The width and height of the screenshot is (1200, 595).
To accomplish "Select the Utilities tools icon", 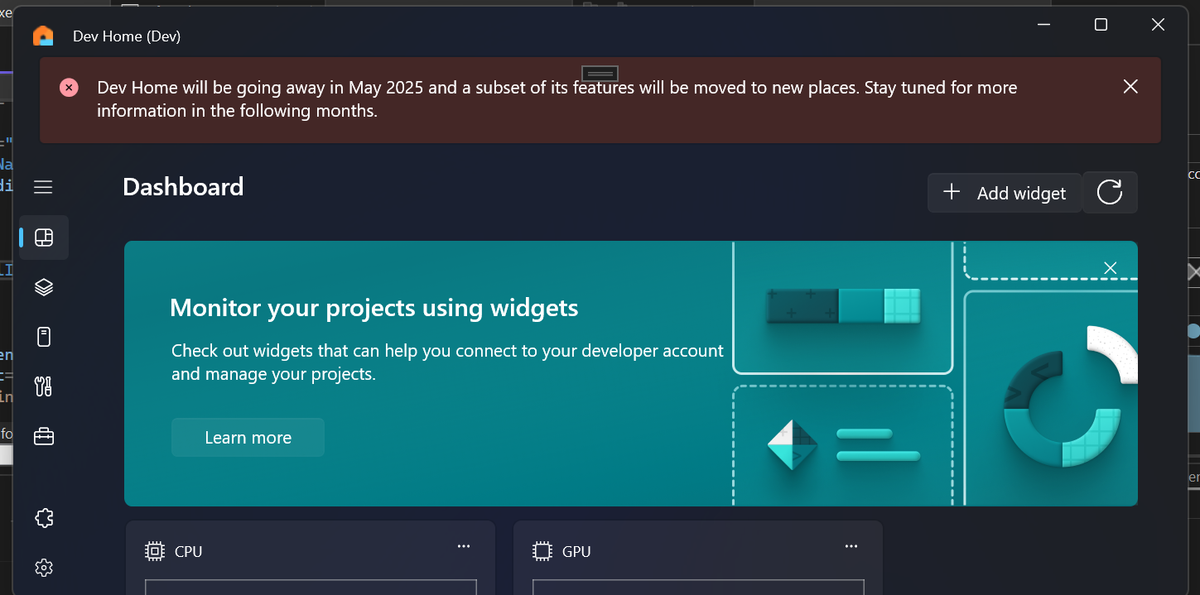I will point(43,386).
